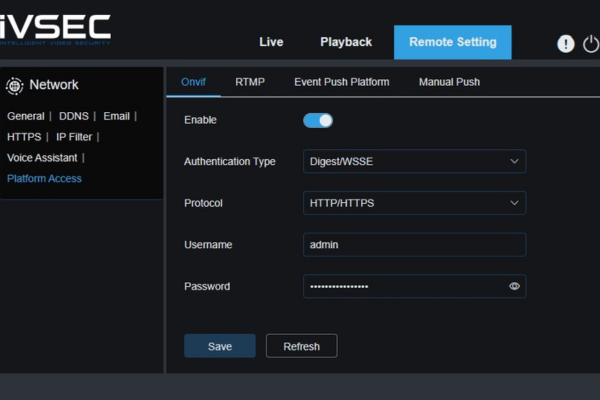
Task: Open IP Filter settings
Action: (x=74, y=137)
